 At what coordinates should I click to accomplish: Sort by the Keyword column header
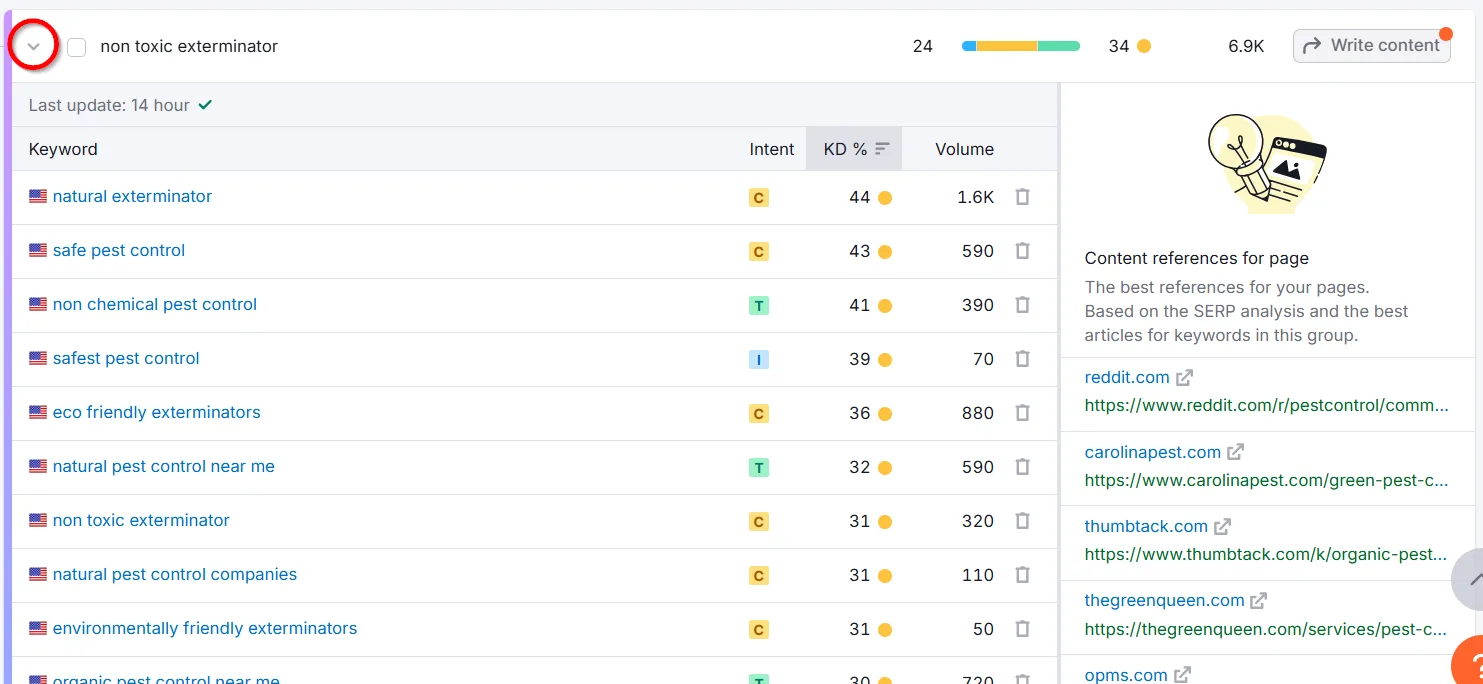click(x=63, y=149)
